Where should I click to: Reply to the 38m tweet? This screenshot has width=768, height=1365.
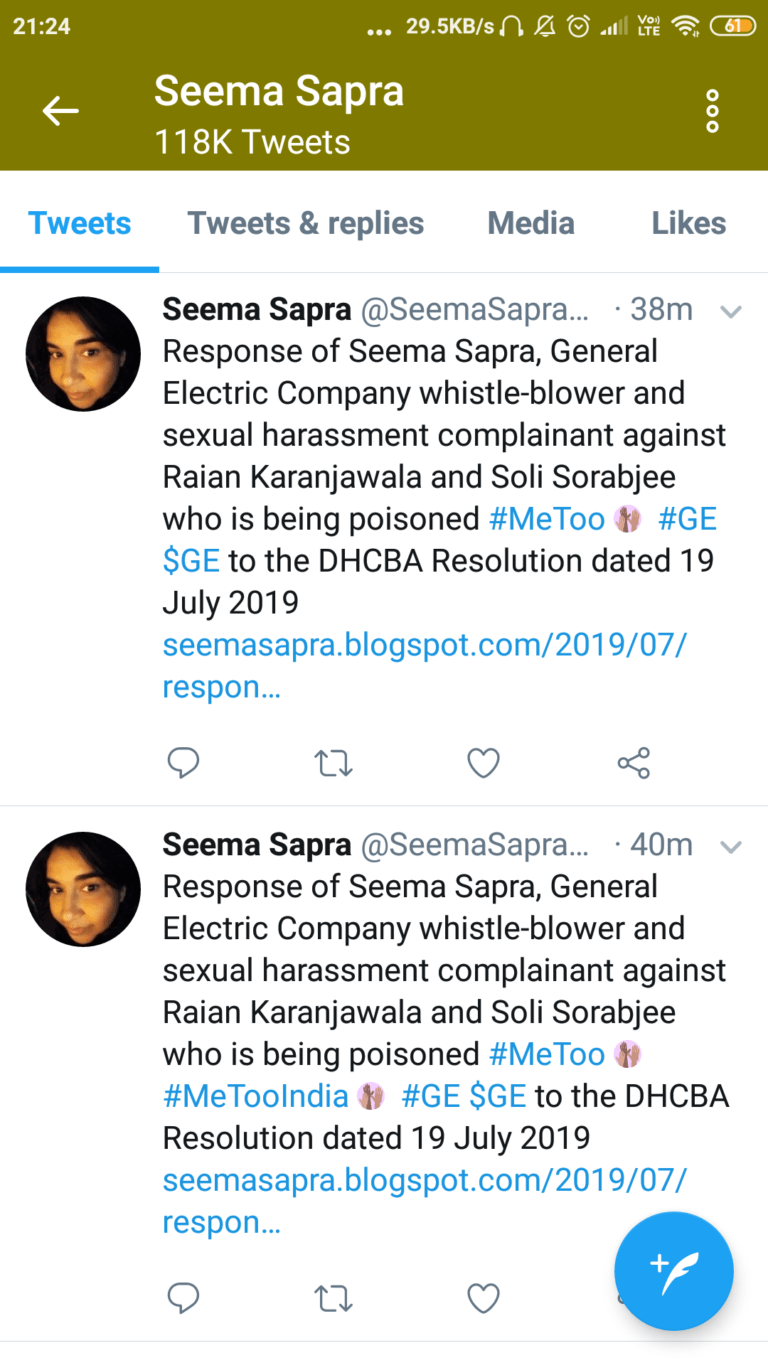pos(183,764)
